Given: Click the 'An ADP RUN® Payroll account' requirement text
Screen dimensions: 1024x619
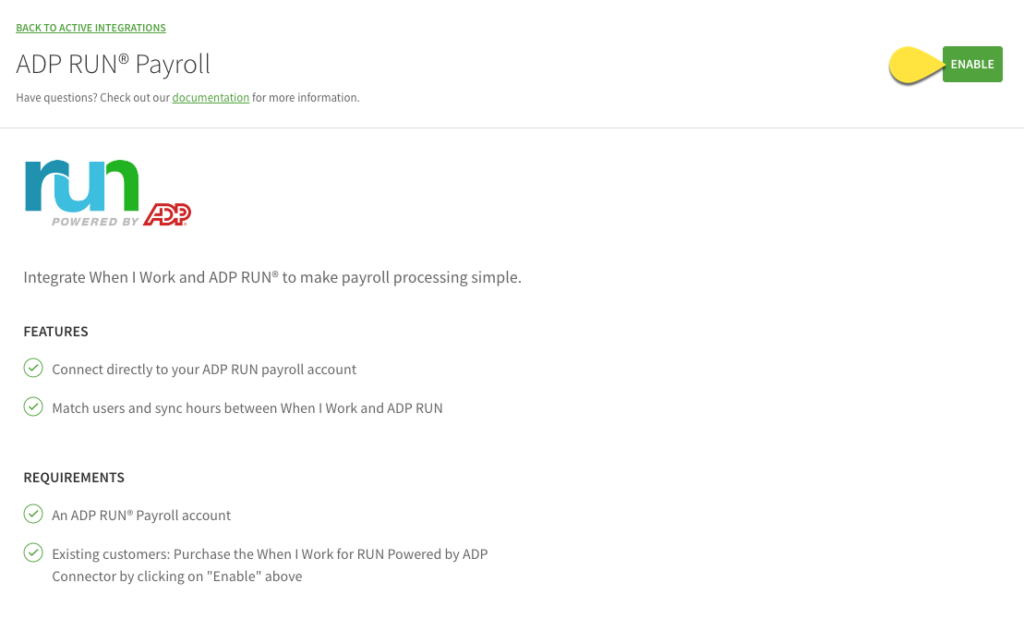Looking at the screenshot, I should 140,514.
